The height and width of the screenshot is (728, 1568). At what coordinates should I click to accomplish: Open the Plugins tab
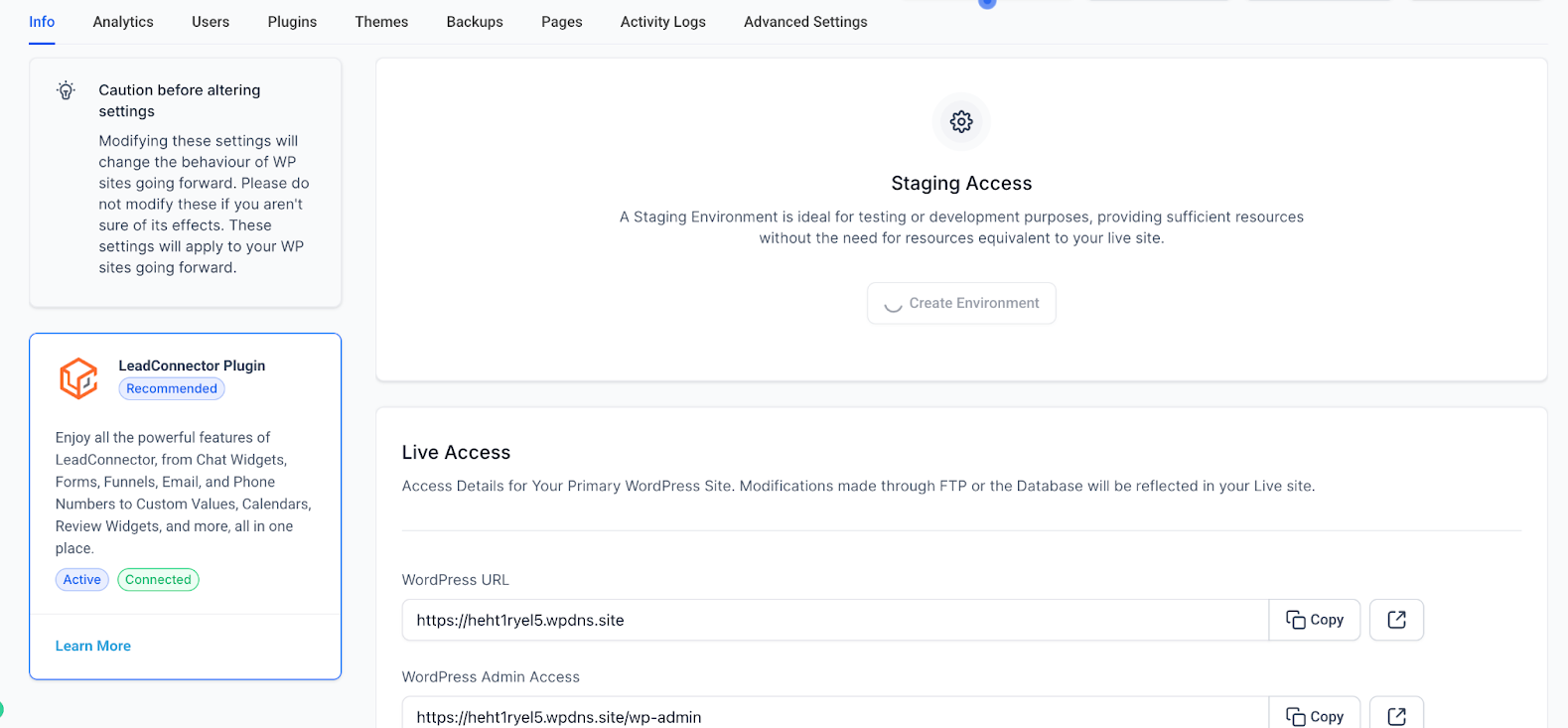point(291,21)
